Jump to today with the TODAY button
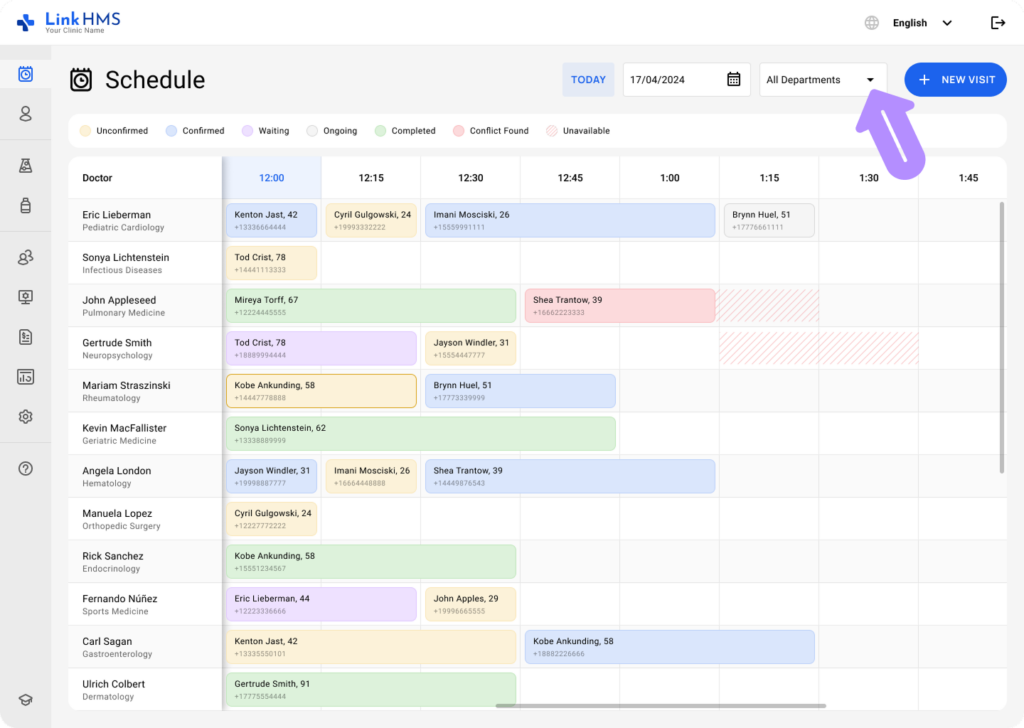Screen dimensions: 1024x728 click(x=588, y=80)
